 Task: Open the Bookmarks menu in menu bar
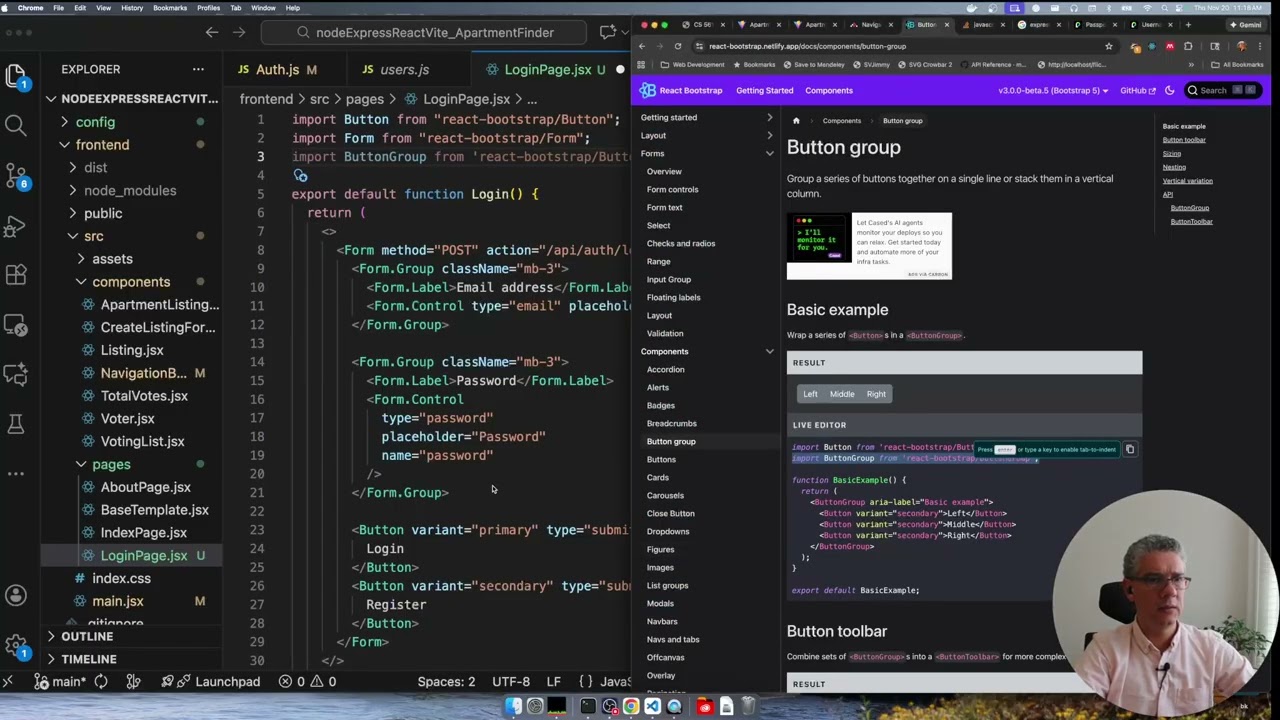point(170,8)
